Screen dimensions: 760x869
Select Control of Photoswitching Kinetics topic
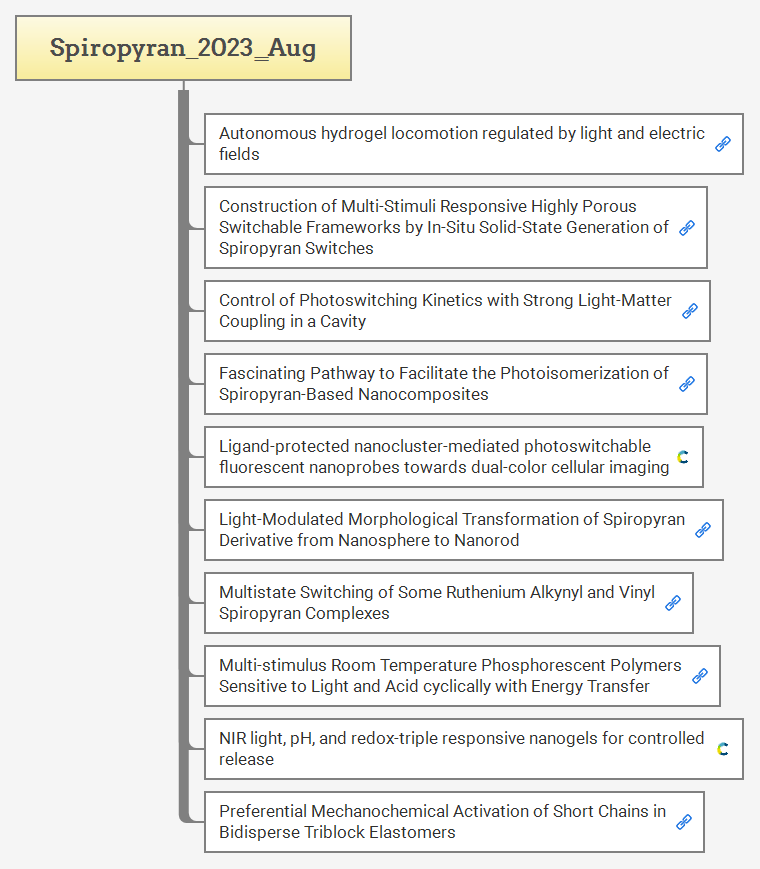445,311
